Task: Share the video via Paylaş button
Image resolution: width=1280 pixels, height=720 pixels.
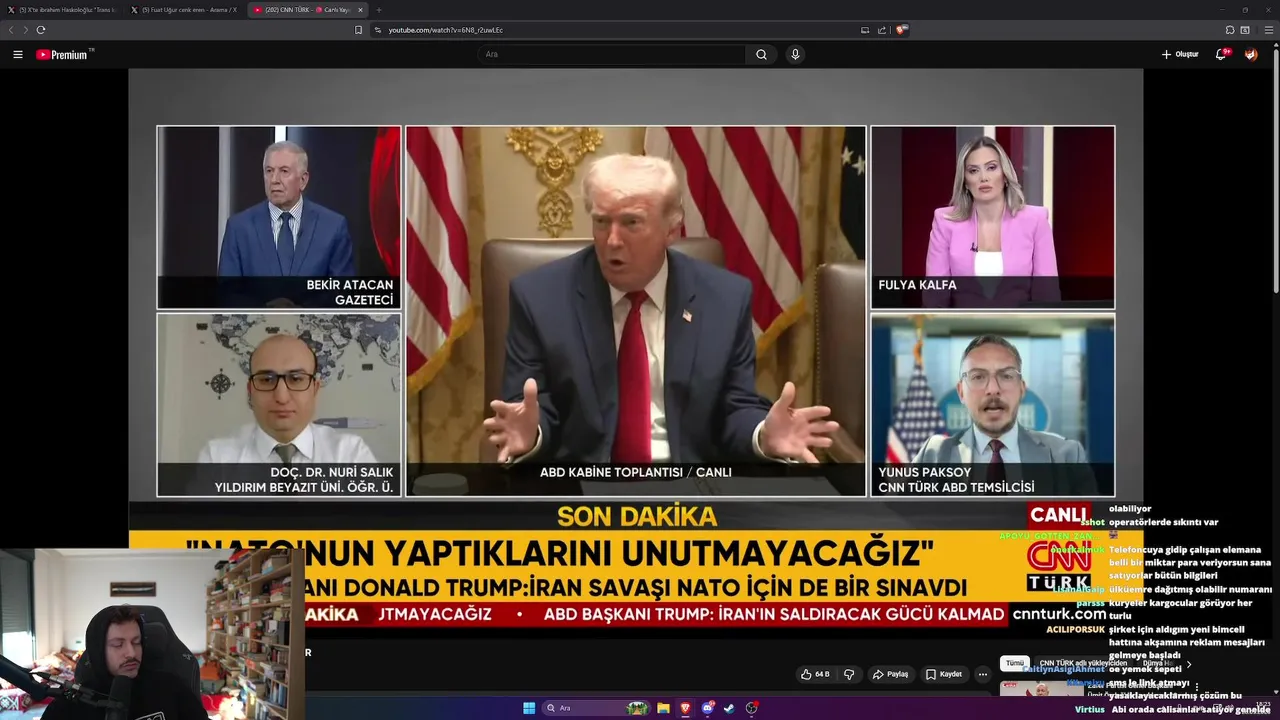Action: 890,674
